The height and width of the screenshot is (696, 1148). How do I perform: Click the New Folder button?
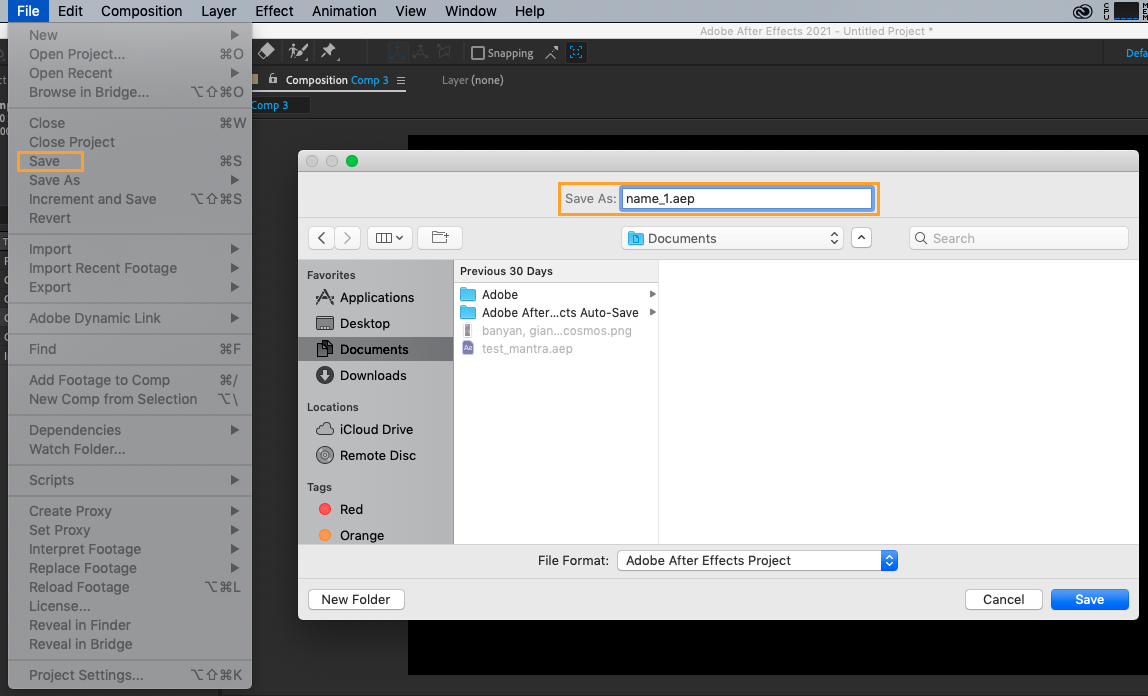click(x=356, y=599)
